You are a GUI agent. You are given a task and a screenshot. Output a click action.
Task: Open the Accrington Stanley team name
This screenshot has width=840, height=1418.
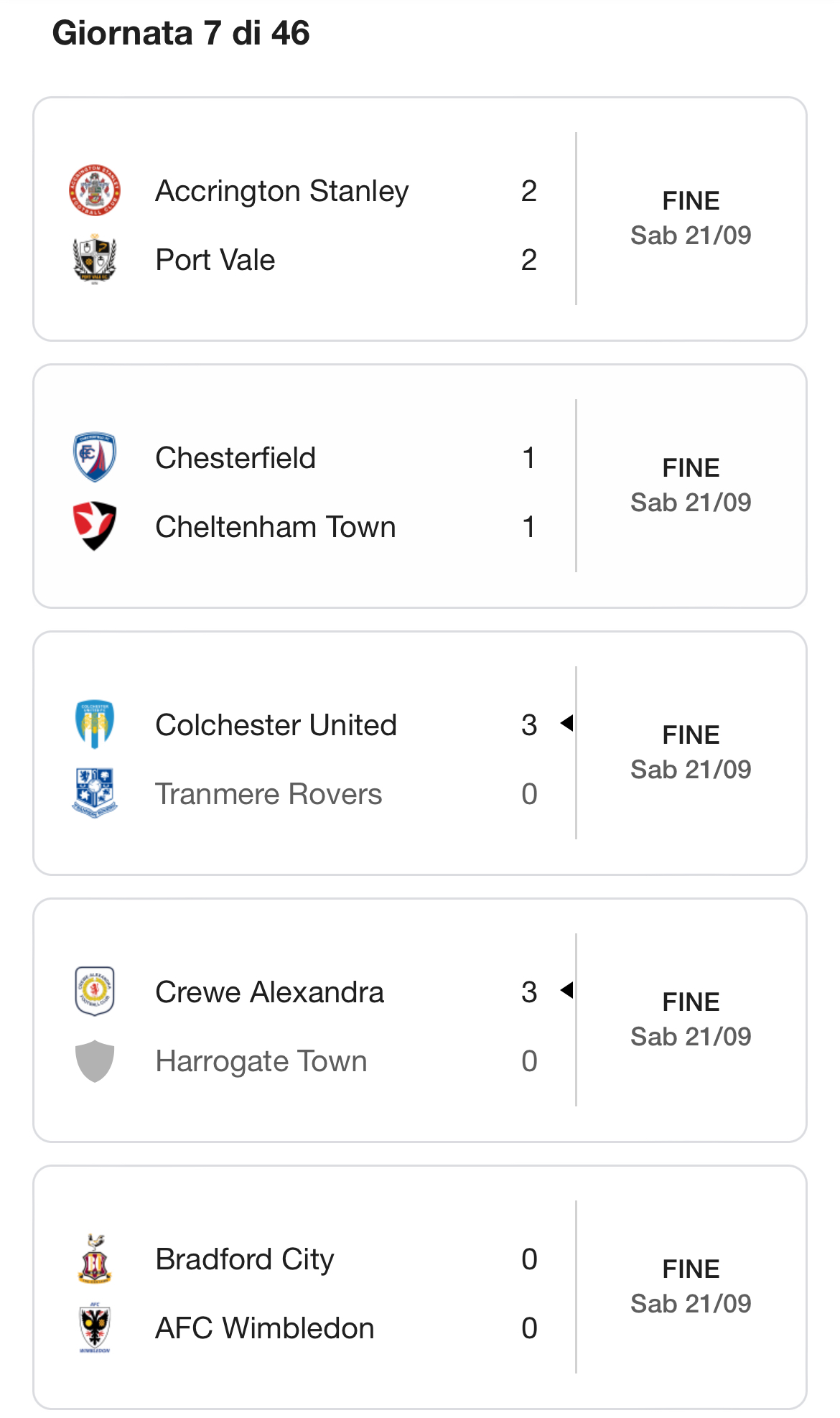[x=282, y=191]
